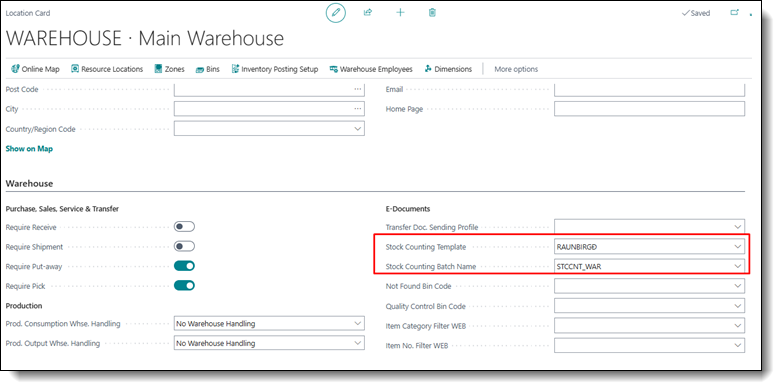Collapse the Warehouse section header
Screen dimensions: 782x391
coord(29,184)
